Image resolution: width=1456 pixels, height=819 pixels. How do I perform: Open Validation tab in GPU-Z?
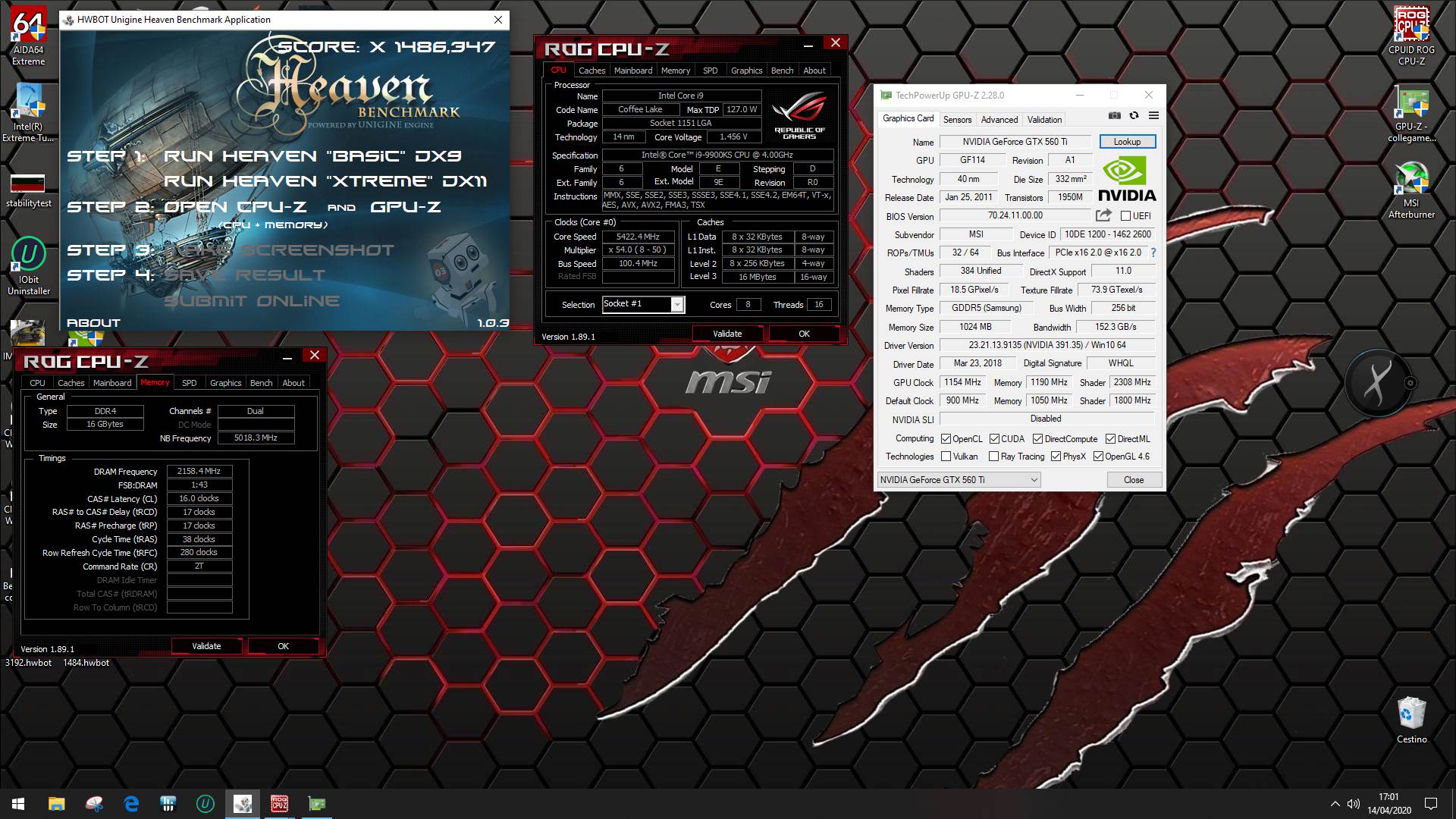[1044, 120]
